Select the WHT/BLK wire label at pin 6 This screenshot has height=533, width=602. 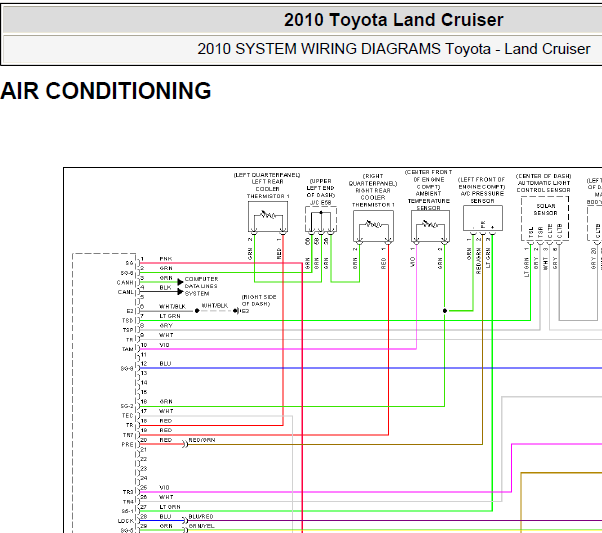[x=171, y=308]
